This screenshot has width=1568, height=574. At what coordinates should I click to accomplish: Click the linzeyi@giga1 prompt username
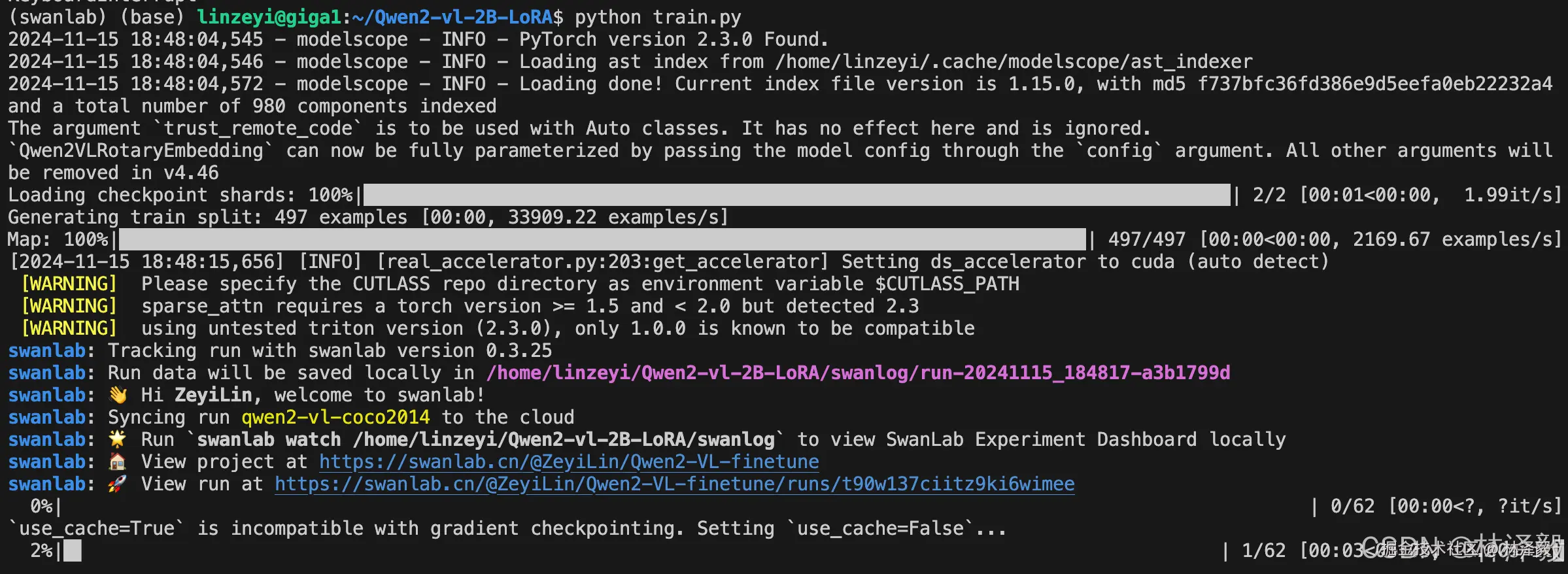pos(269,17)
